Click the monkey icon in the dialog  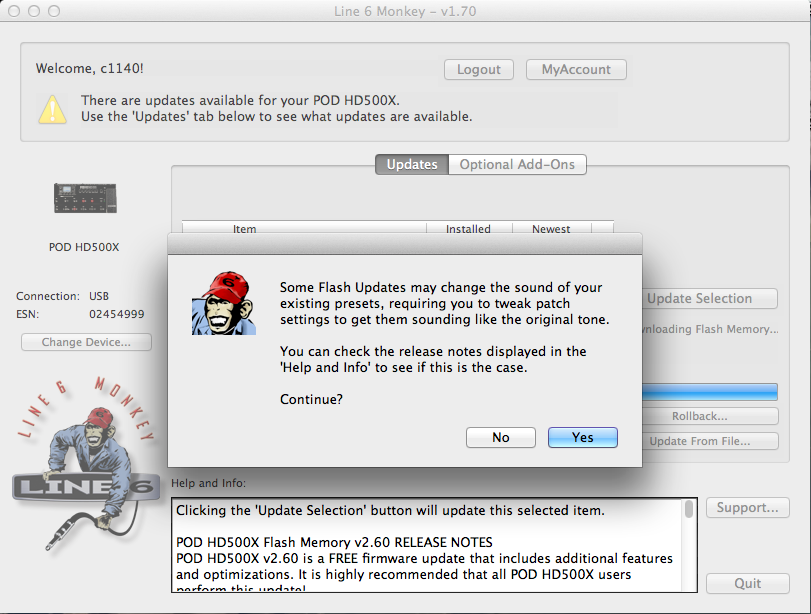pyautogui.click(x=224, y=304)
